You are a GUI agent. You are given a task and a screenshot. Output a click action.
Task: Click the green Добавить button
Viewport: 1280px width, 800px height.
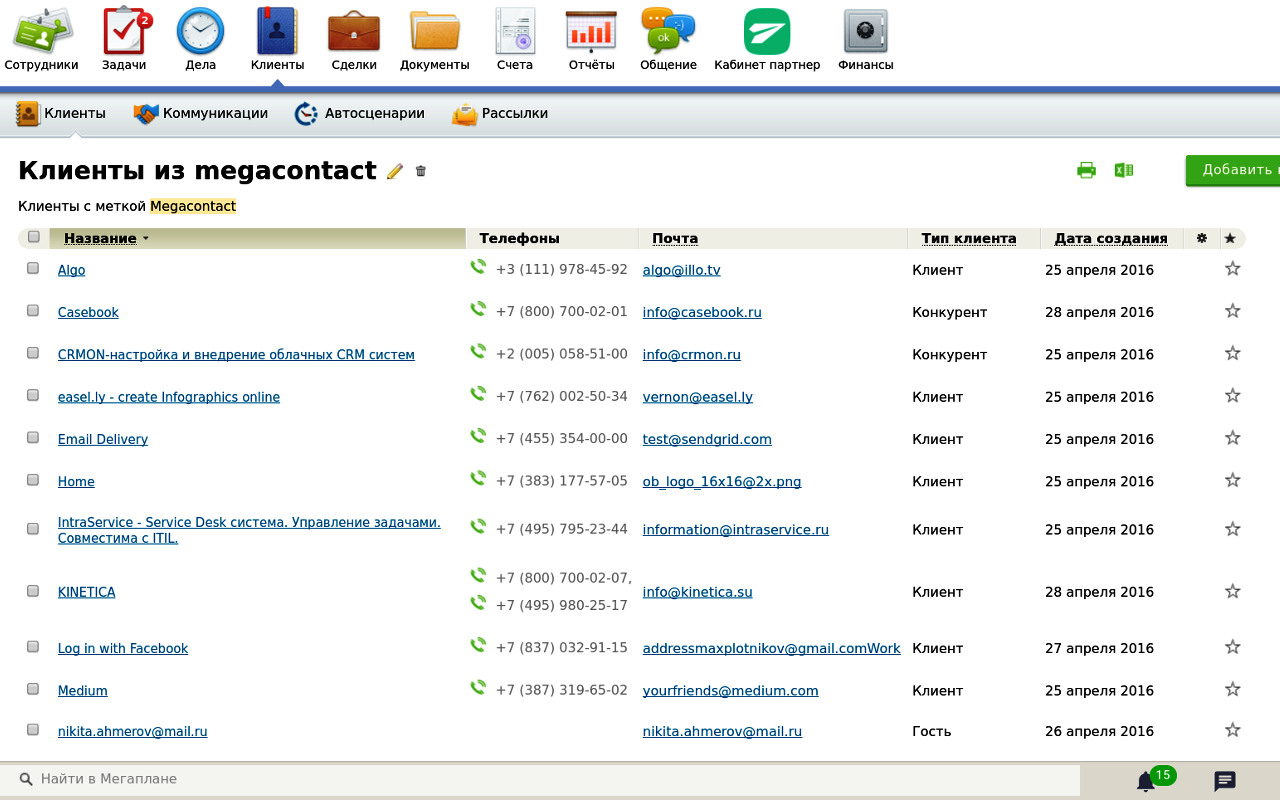click(x=1233, y=170)
